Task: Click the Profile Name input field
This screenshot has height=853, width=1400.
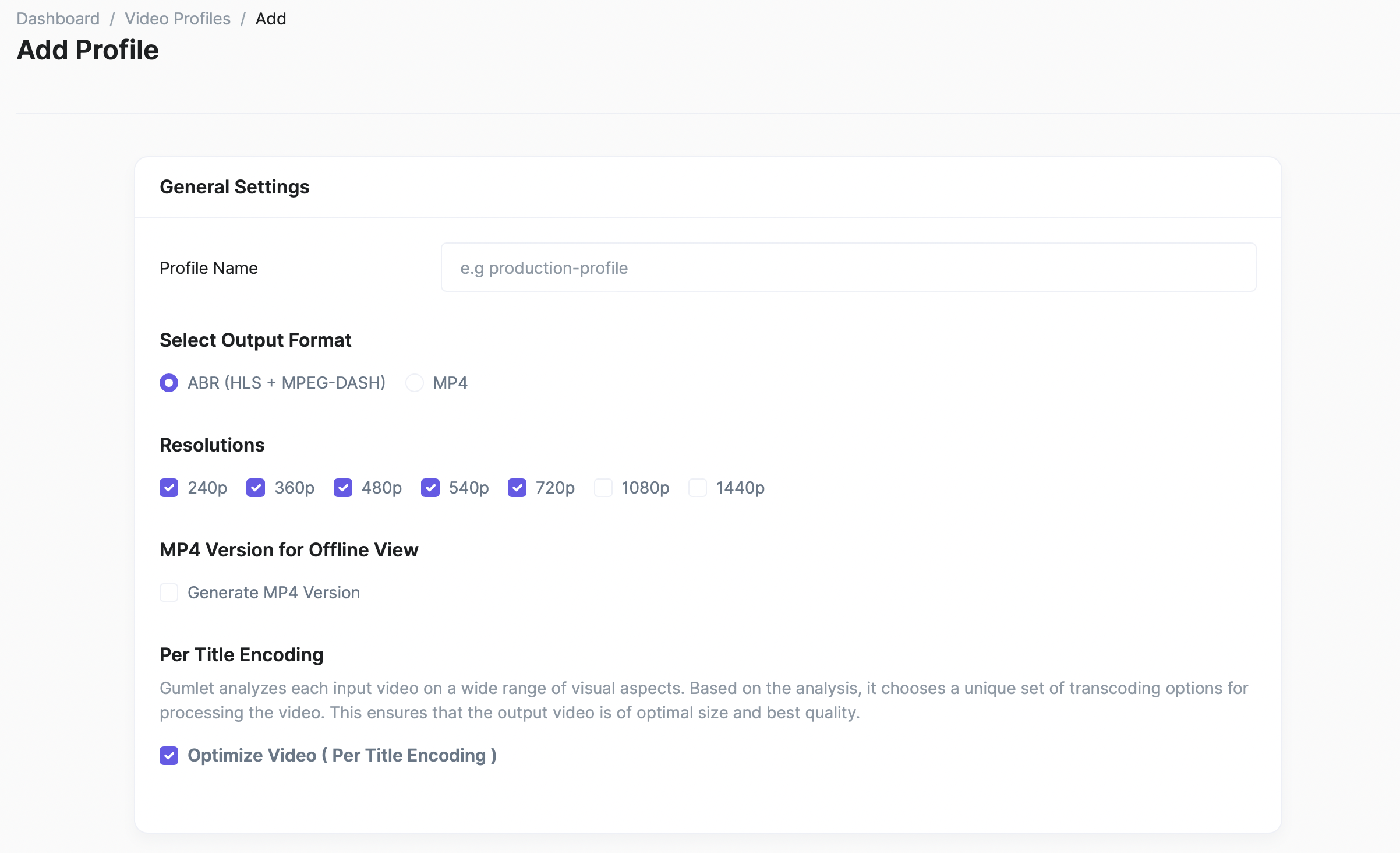Action: coord(848,267)
